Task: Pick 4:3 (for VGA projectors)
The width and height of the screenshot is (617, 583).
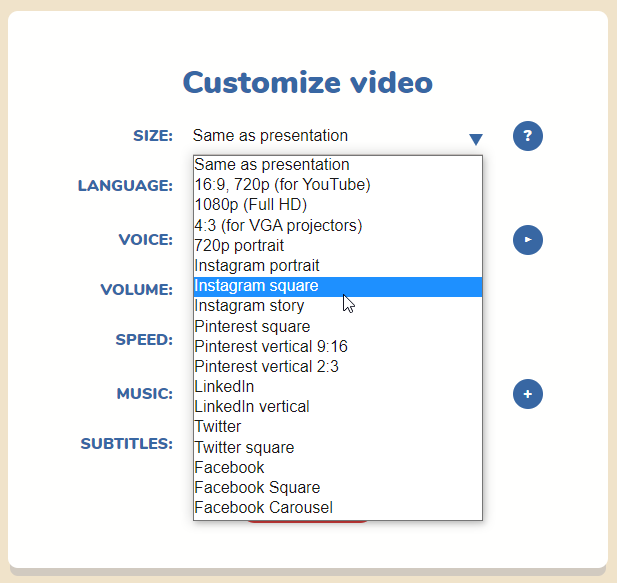Action: [x=278, y=226]
